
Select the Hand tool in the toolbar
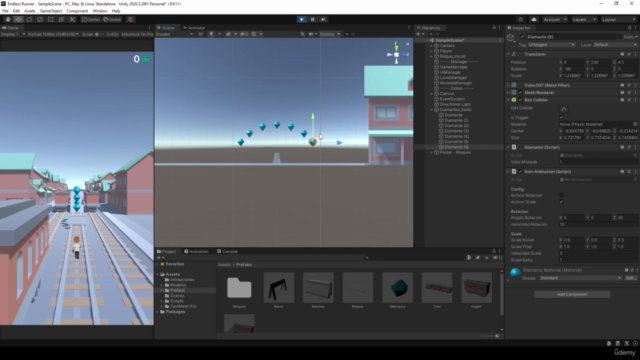click(x=8, y=19)
